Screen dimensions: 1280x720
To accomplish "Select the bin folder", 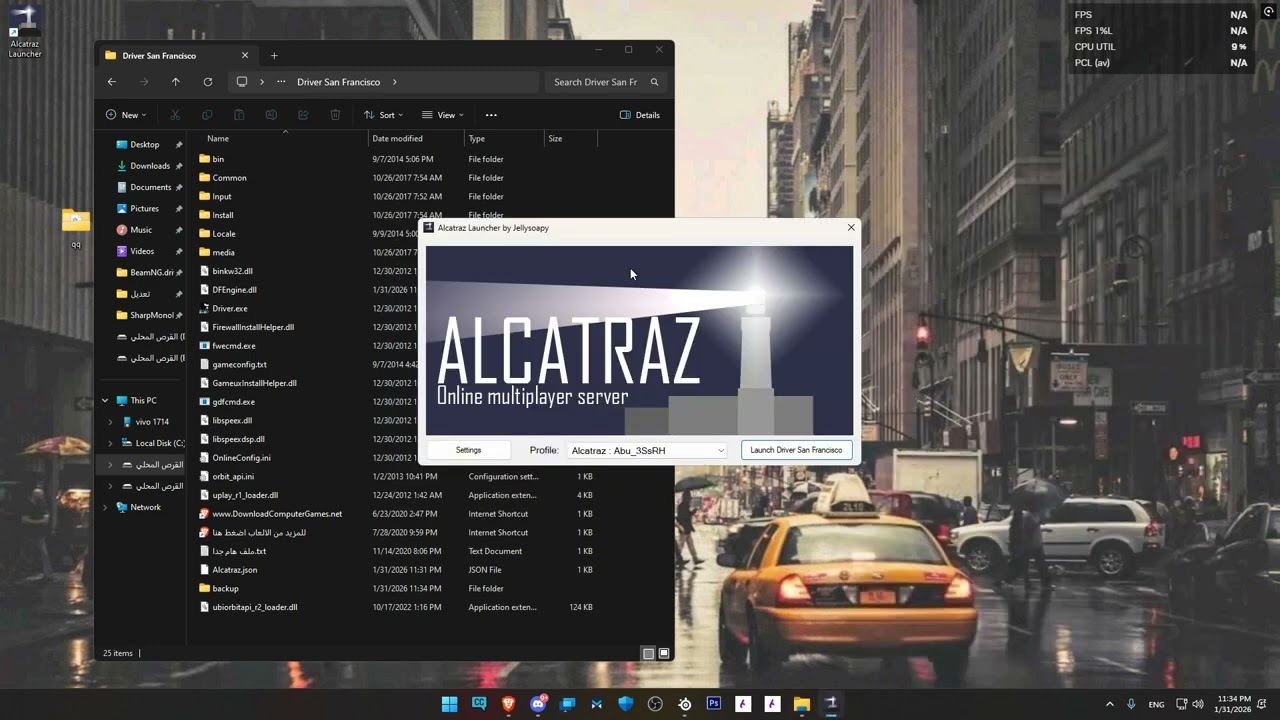I will coord(218,159).
